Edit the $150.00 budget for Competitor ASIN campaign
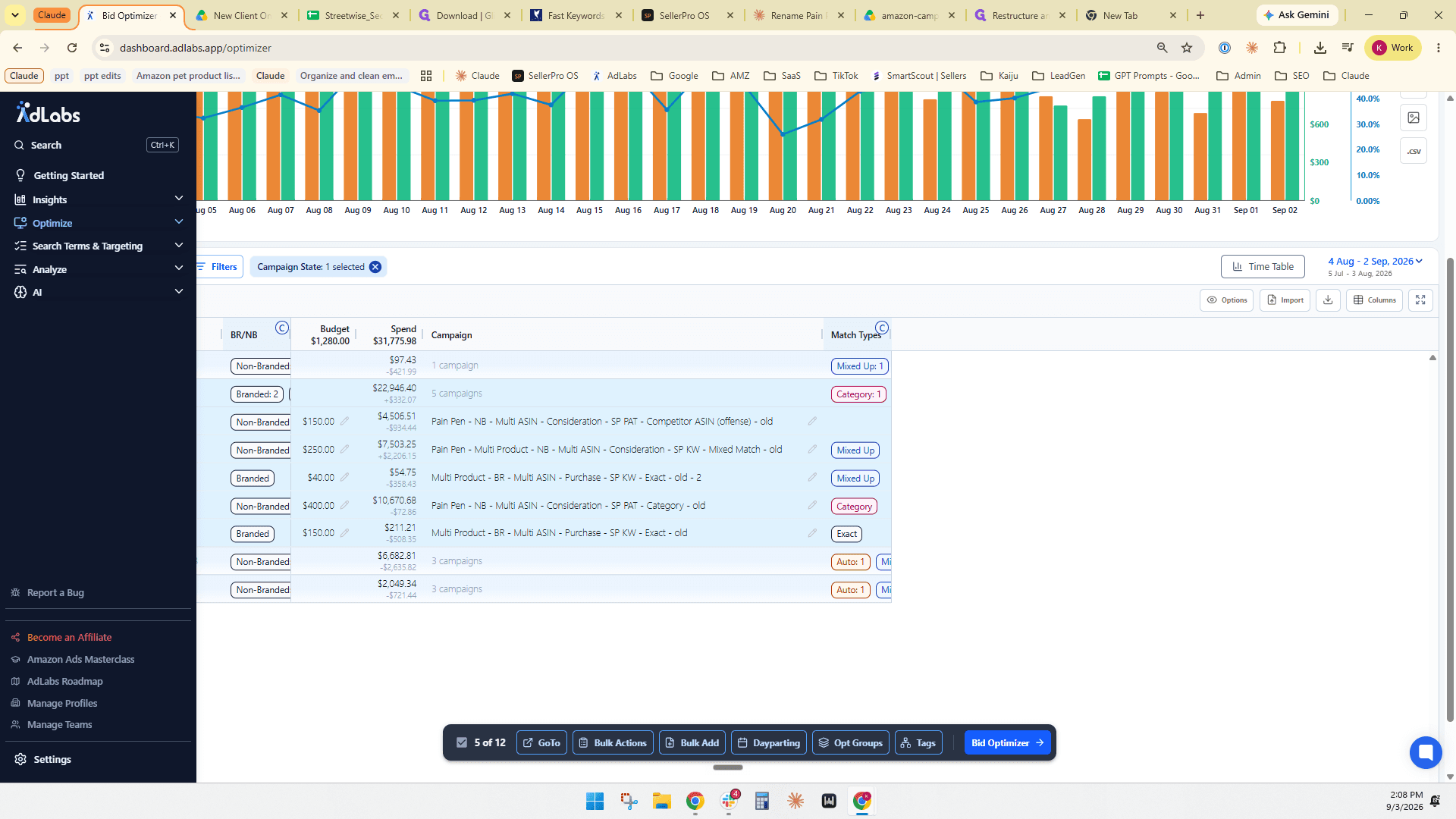 click(x=344, y=421)
